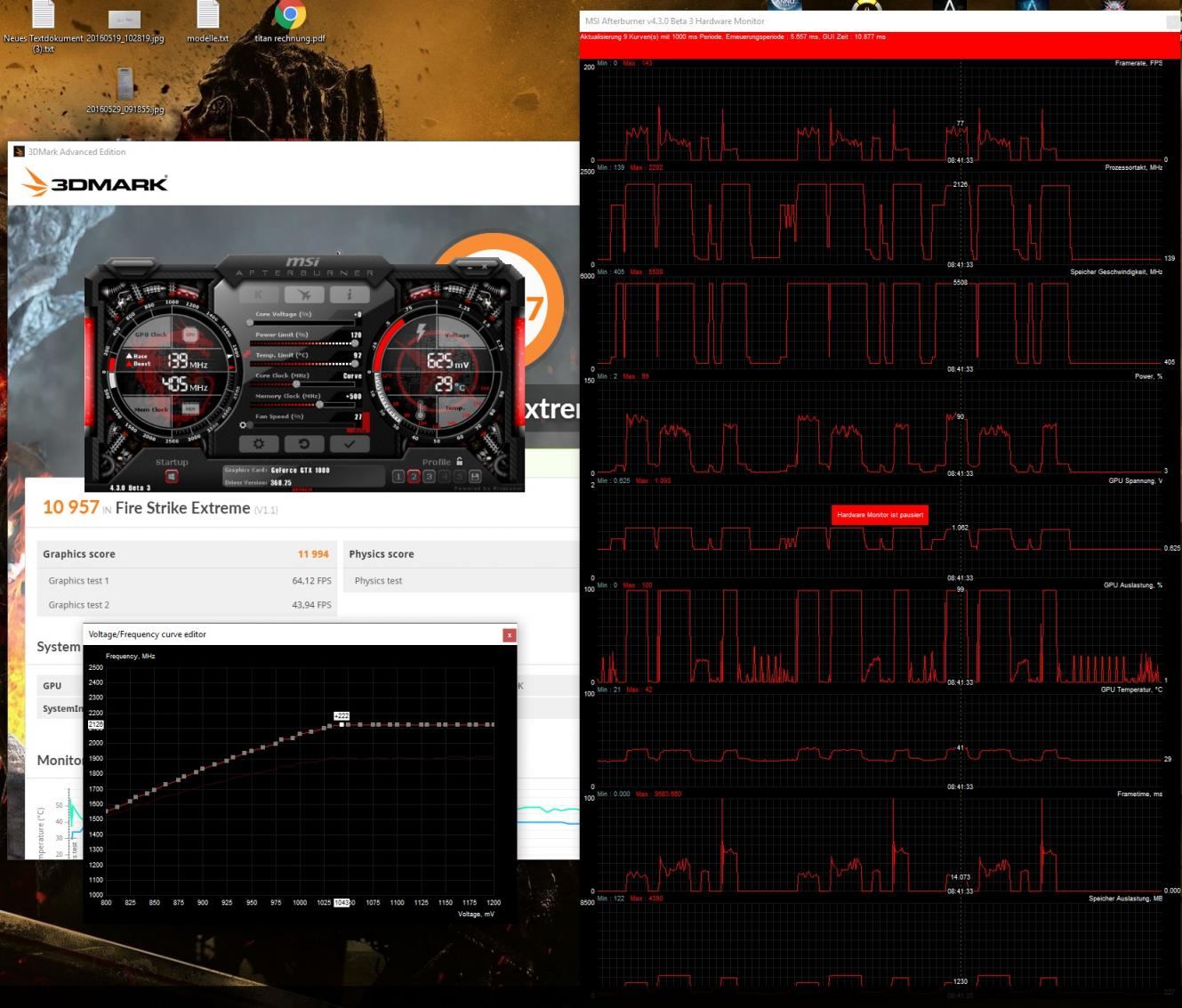Click the Speicher Auslastung, MB graph label
1182x1008 pixels.
(x=1126, y=899)
